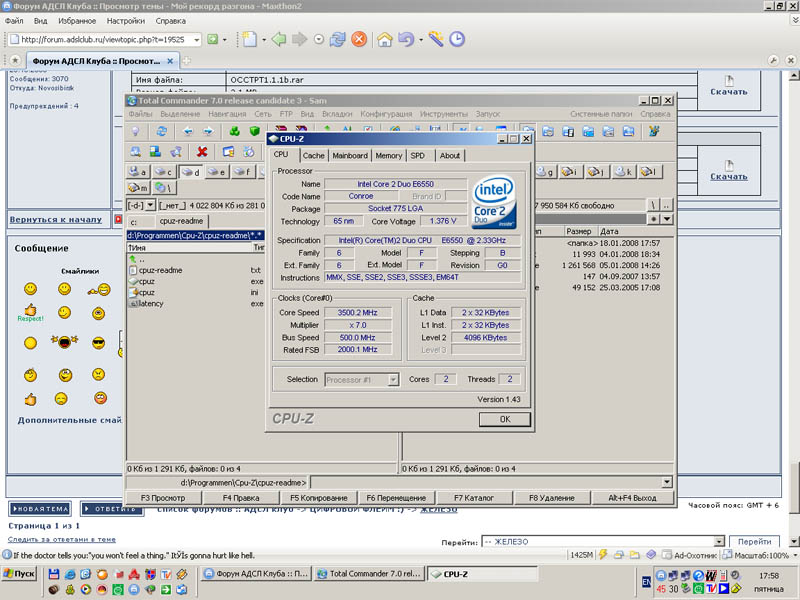Expand the command line history dropdown
This screenshot has height=600, width=800.
pos(667,482)
